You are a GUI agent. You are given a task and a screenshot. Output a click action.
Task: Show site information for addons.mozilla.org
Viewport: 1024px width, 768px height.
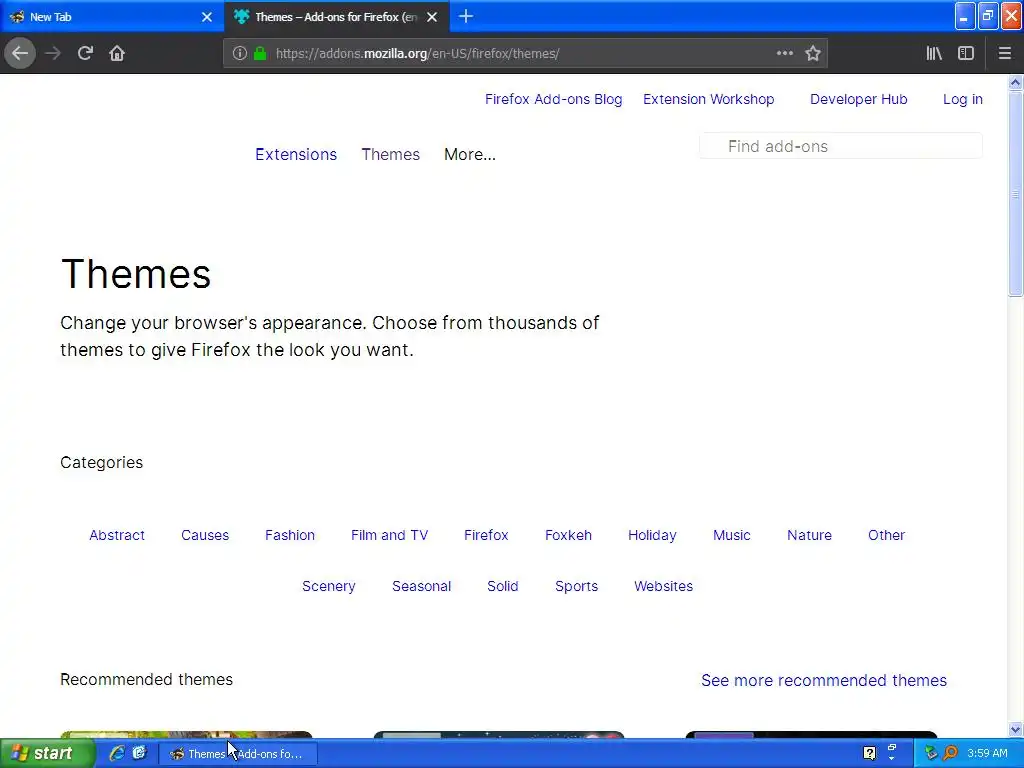point(240,53)
